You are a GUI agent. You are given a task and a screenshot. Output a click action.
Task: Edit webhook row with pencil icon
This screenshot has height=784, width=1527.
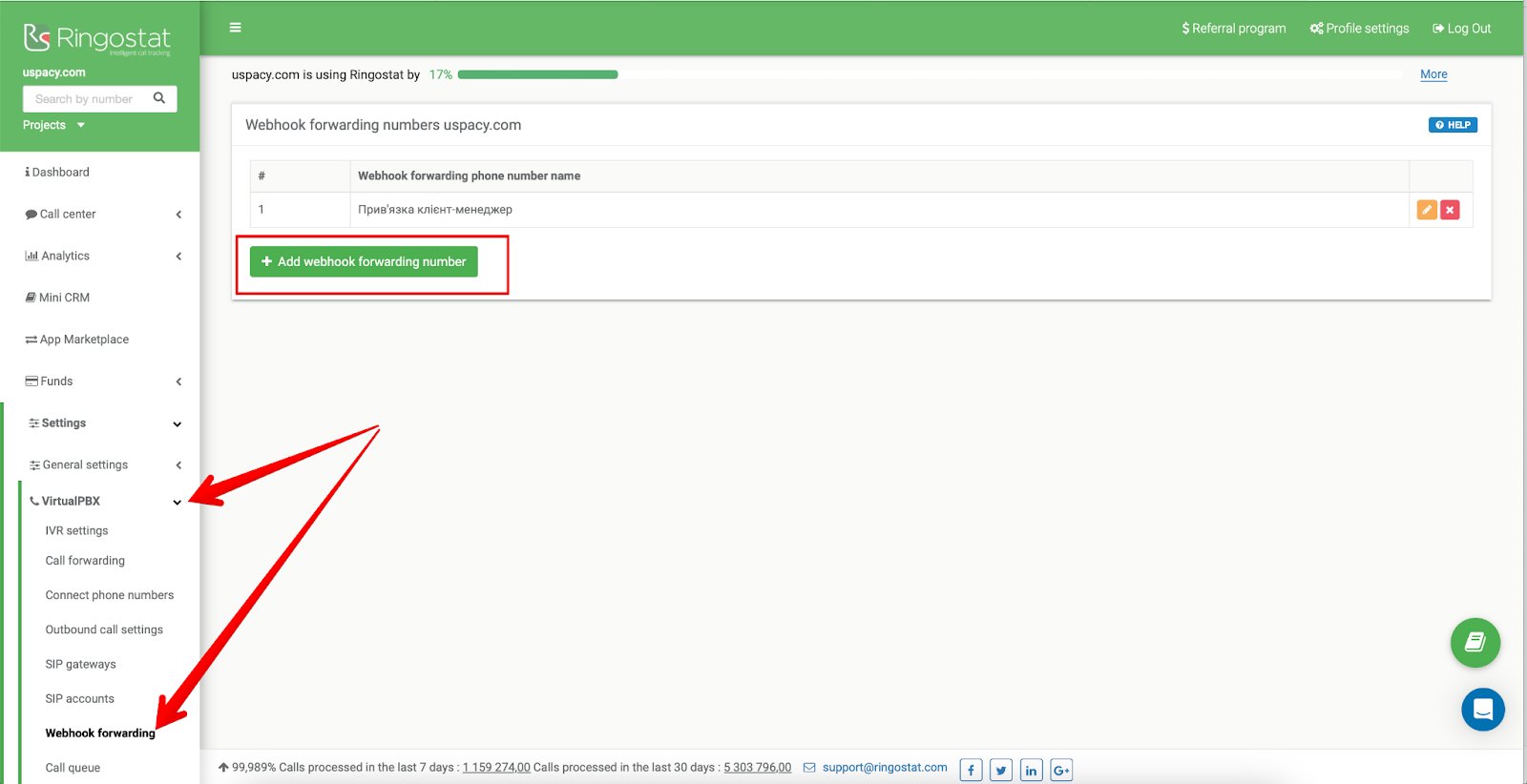pyautogui.click(x=1427, y=210)
